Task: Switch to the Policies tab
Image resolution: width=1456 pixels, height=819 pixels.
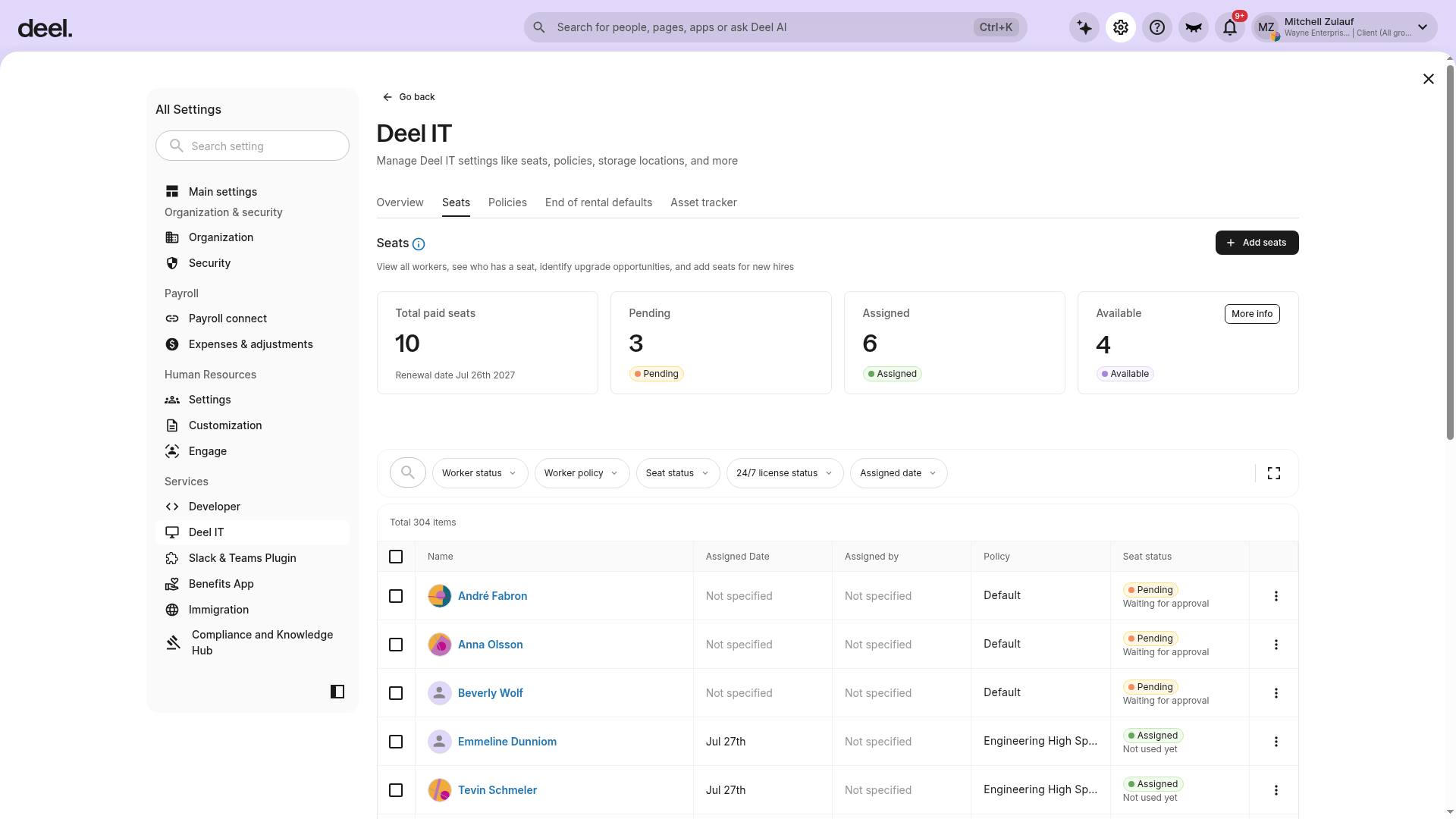Action: [x=507, y=202]
